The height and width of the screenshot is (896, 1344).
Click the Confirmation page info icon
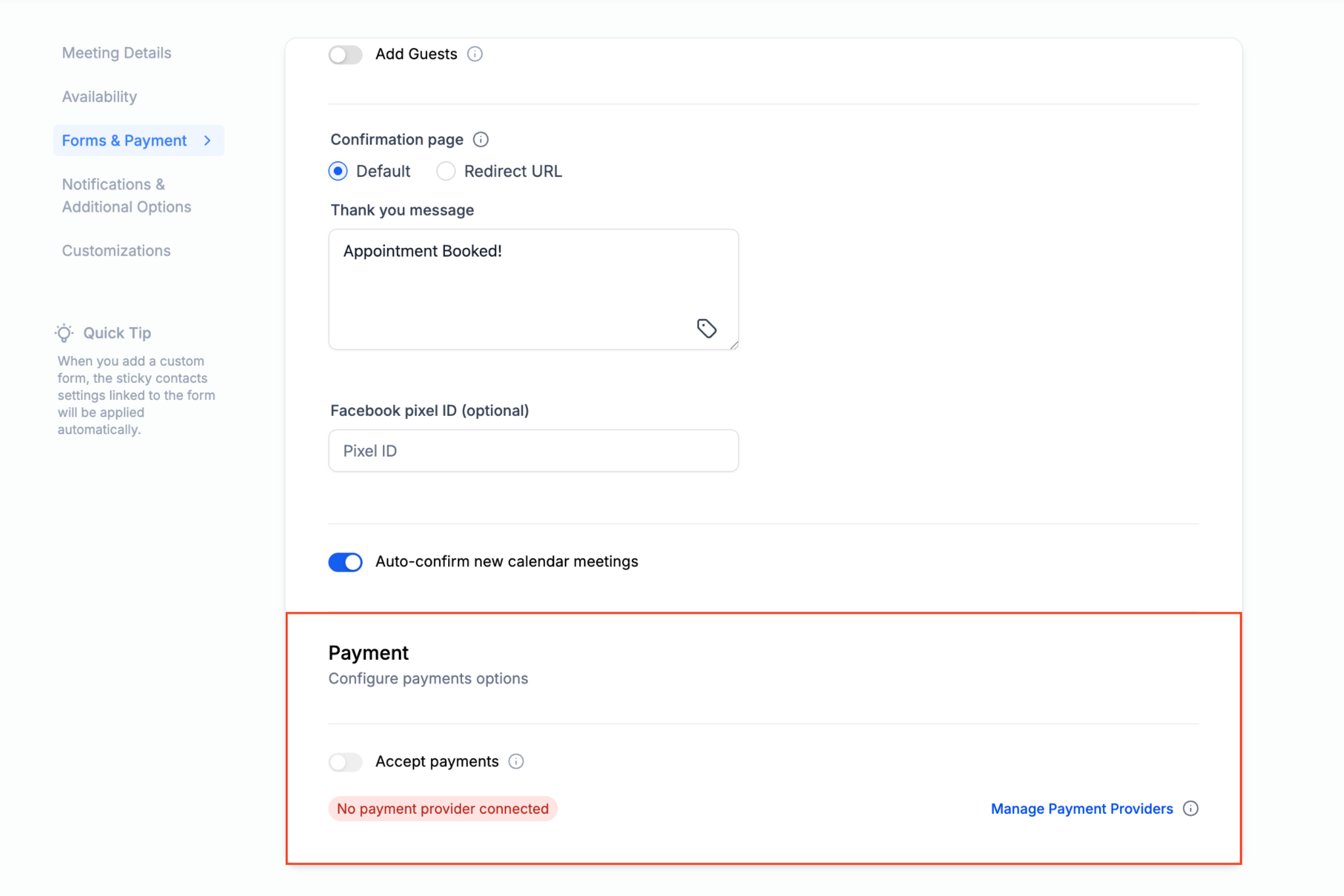coord(480,139)
